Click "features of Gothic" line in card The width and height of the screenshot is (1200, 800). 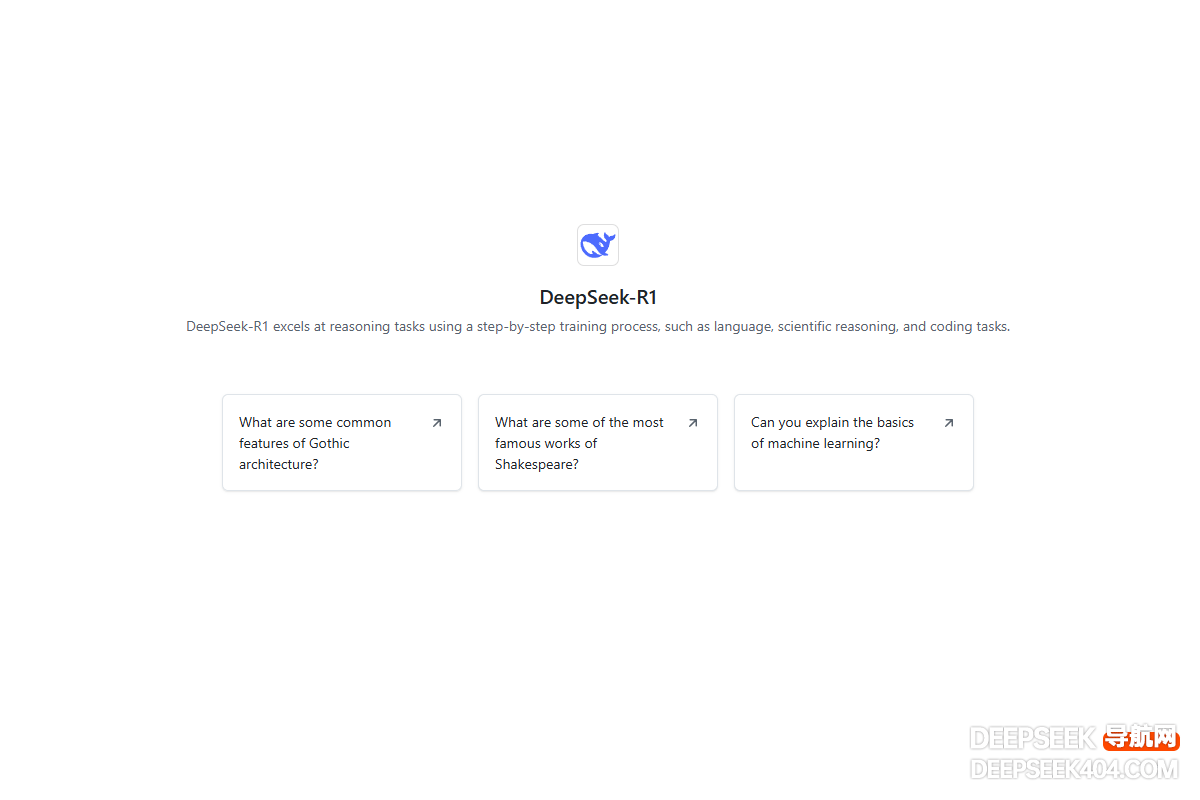tap(294, 444)
